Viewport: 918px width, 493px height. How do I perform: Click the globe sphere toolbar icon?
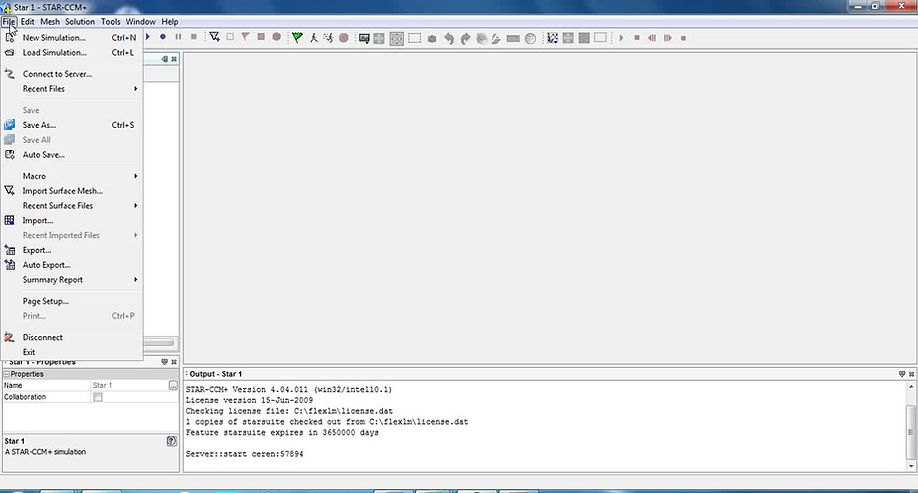[x=530, y=39]
